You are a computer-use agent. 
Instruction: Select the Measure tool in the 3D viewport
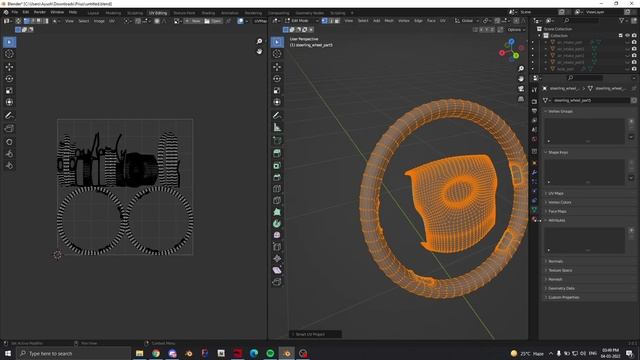click(x=277, y=127)
